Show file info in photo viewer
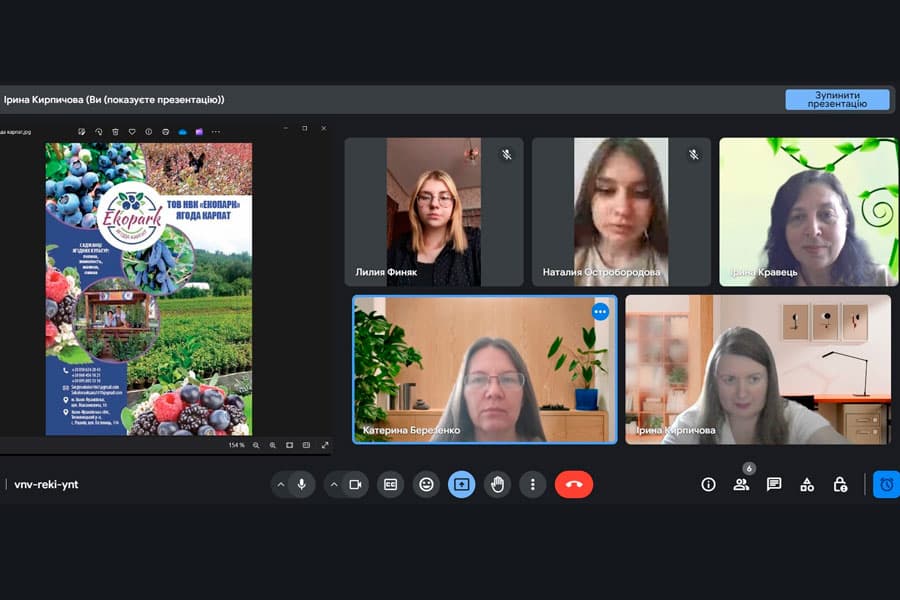Screen dimensions: 900x600 pos(149,132)
